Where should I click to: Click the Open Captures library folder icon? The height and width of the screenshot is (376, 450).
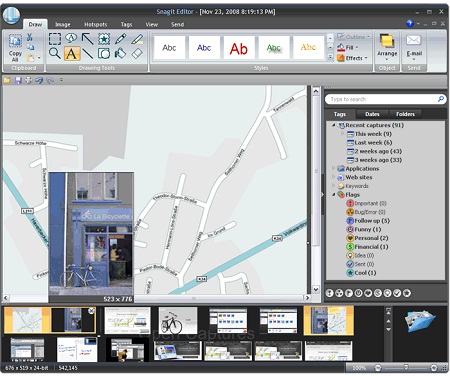pyautogui.click(x=420, y=321)
